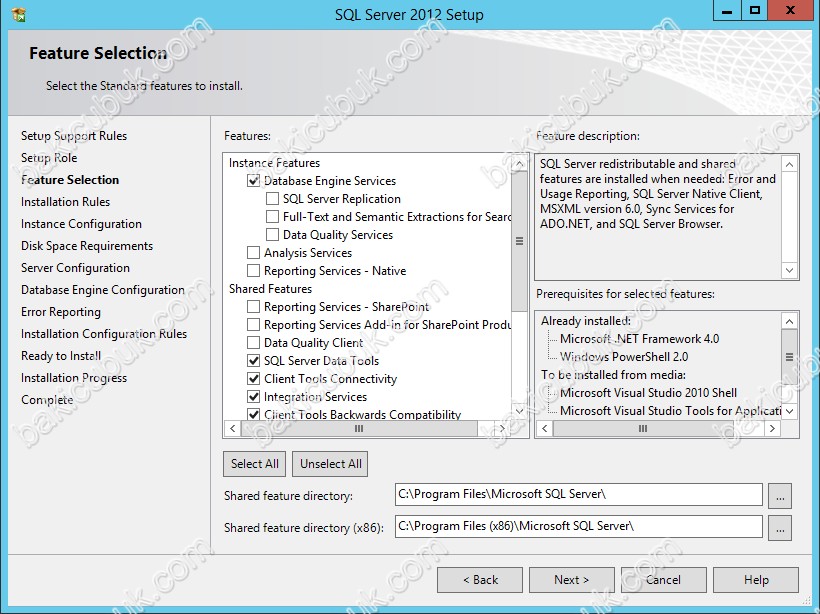Image resolution: width=820 pixels, height=614 pixels.
Task: Go to the previous page with Back
Action: click(480, 579)
